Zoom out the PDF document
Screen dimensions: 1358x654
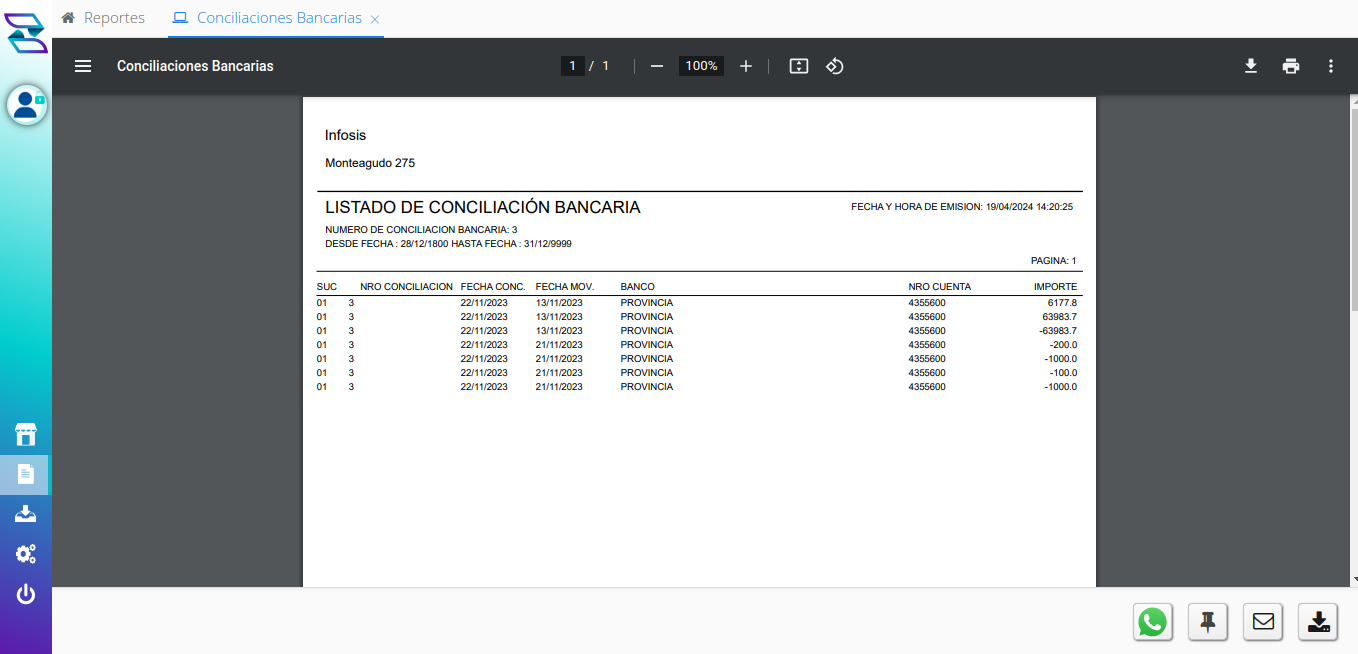pos(657,66)
